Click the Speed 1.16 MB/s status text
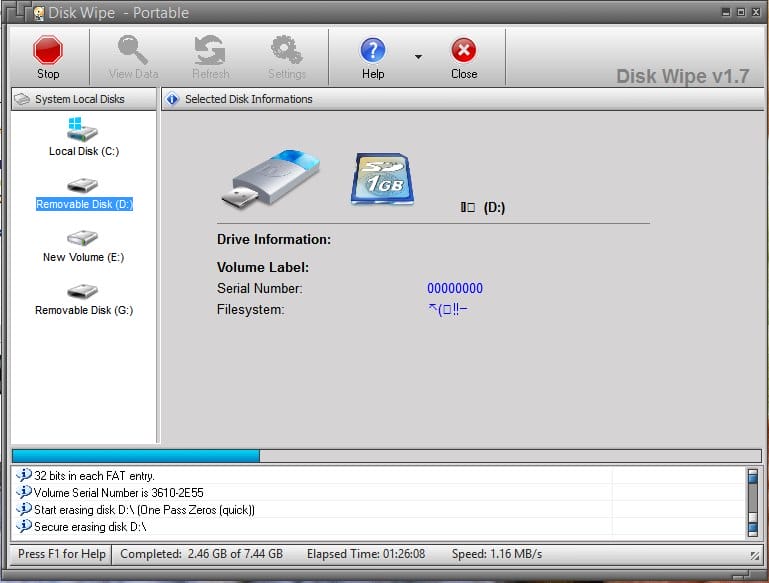The height and width of the screenshot is (583, 769). (497, 554)
